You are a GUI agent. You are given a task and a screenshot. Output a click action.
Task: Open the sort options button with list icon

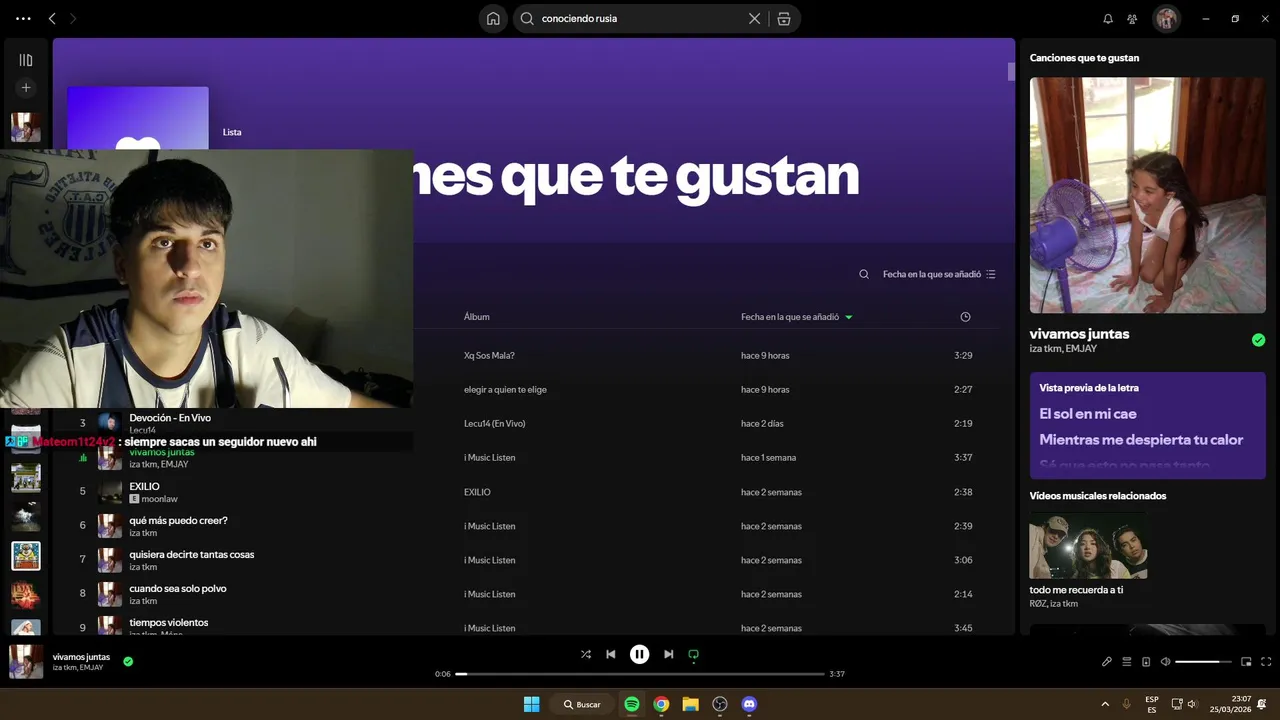point(939,274)
